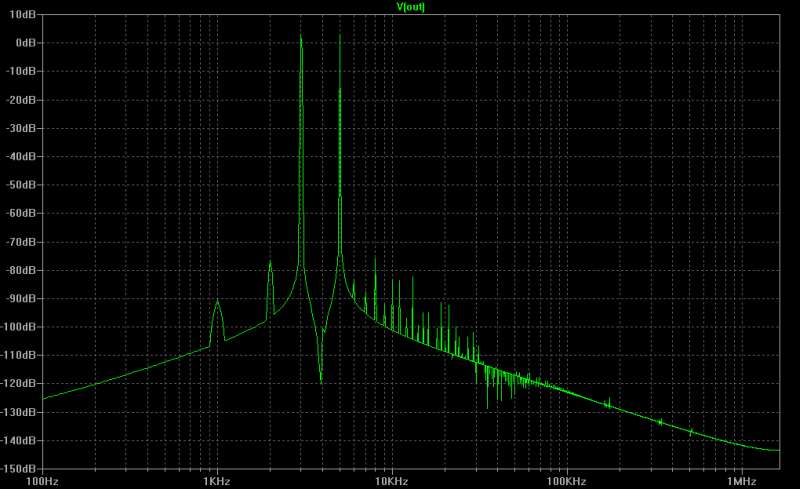The height and width of the screenshot is (489, 800).
Task: Click the V[out] trace label
Action: (x=410, y=6)
